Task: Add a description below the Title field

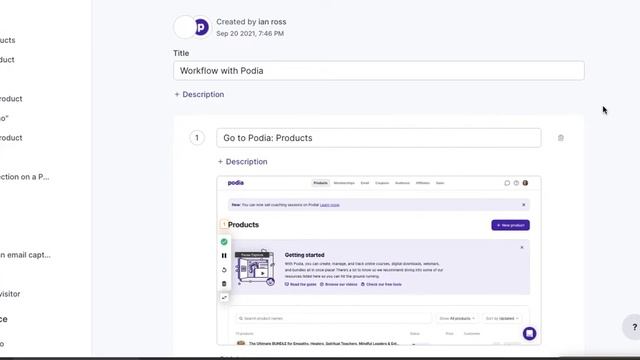Action: (199, 94)
